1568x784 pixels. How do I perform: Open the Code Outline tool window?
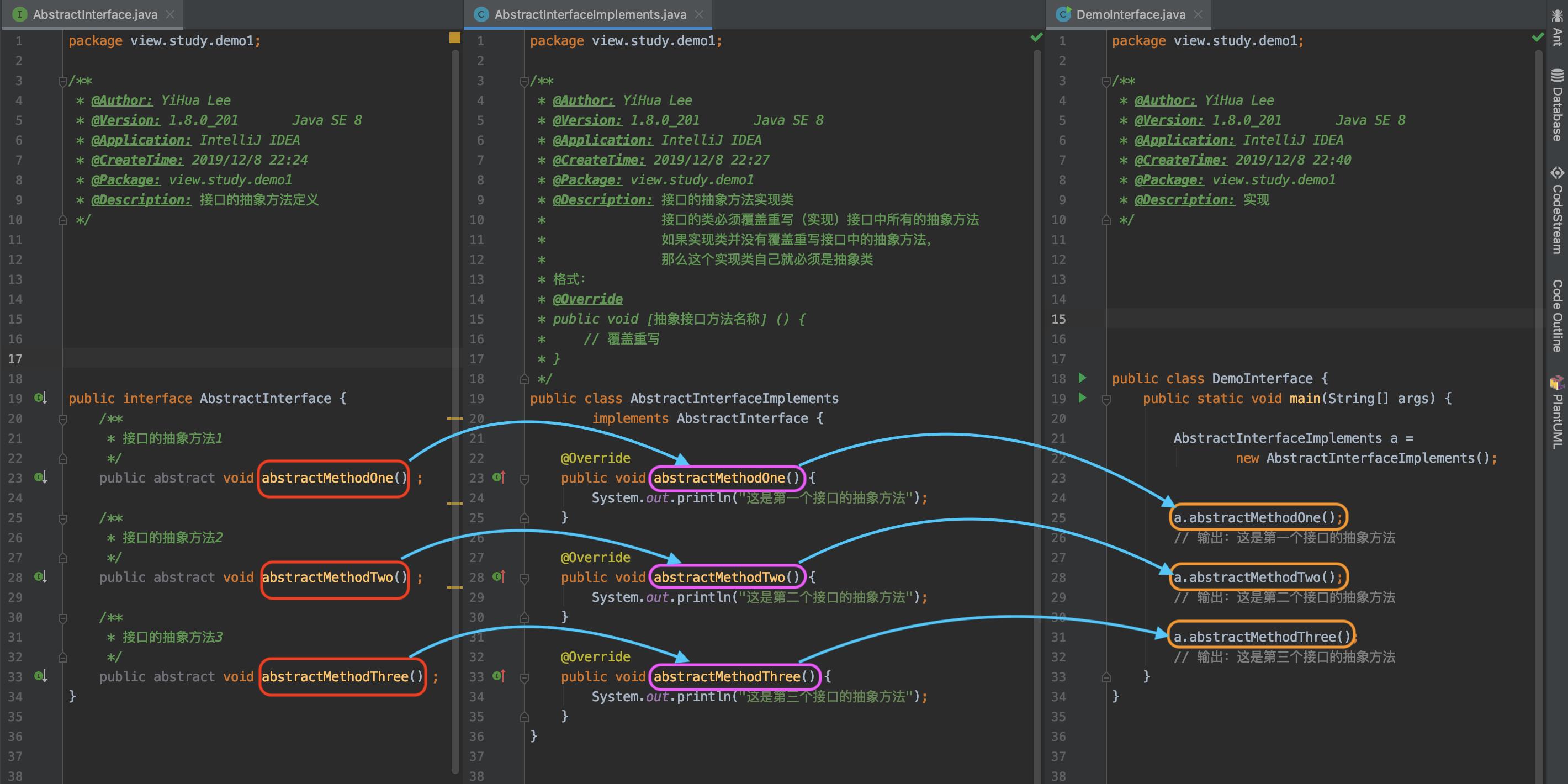(x=1557, y=315)
